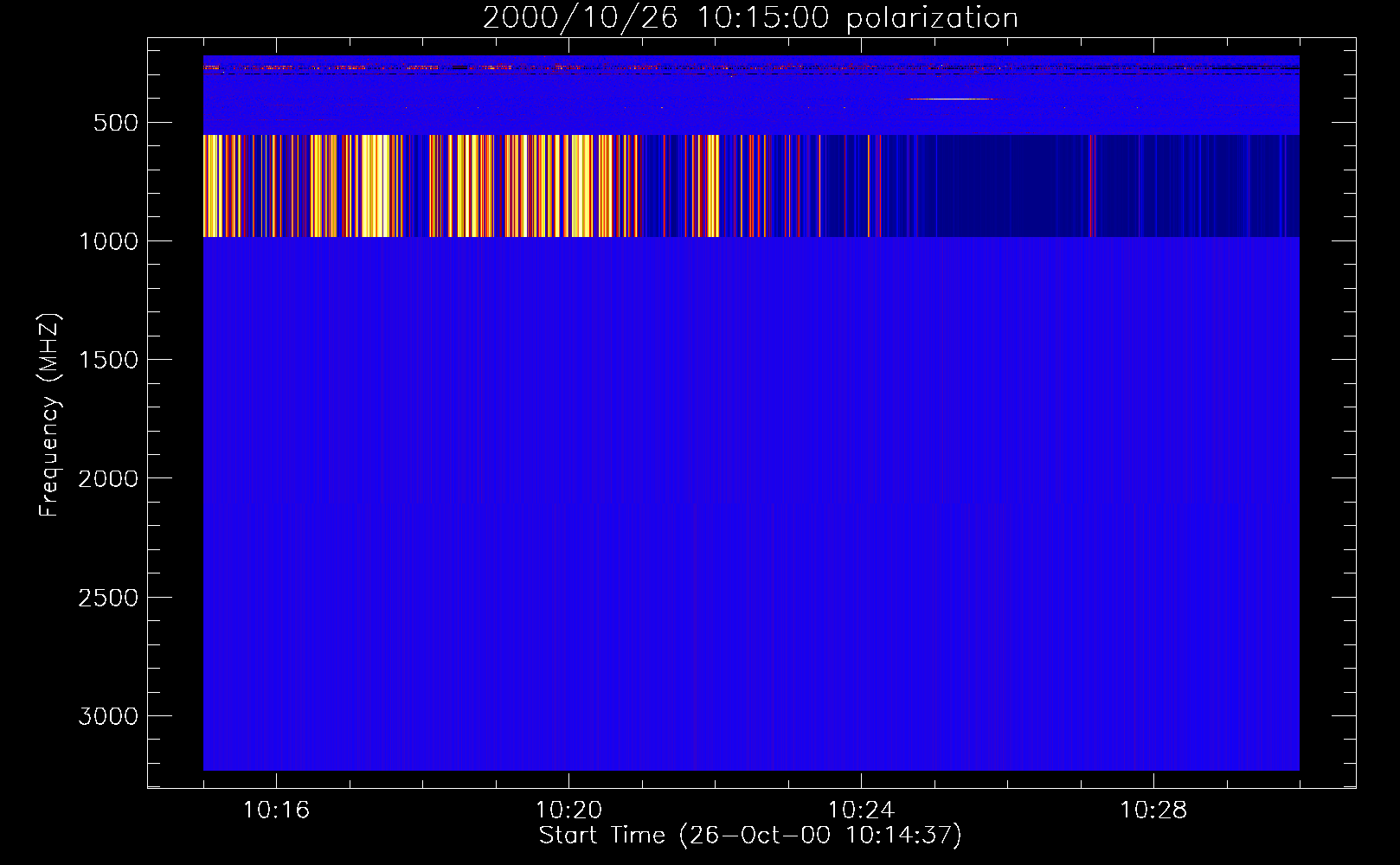Click the 10:20 time tick label
Screen dimensions: 1400x865
(x=568, y=811)
